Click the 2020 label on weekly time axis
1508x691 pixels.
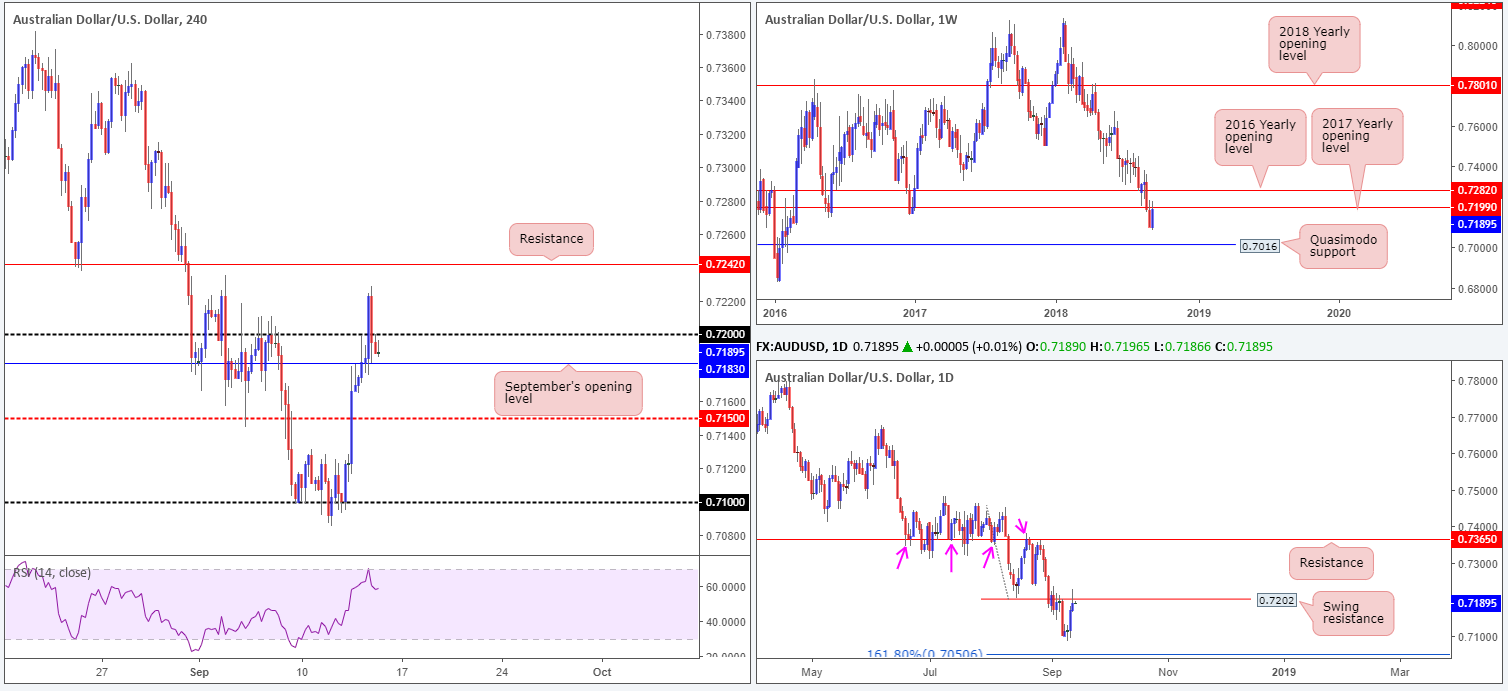[1339, 311]
